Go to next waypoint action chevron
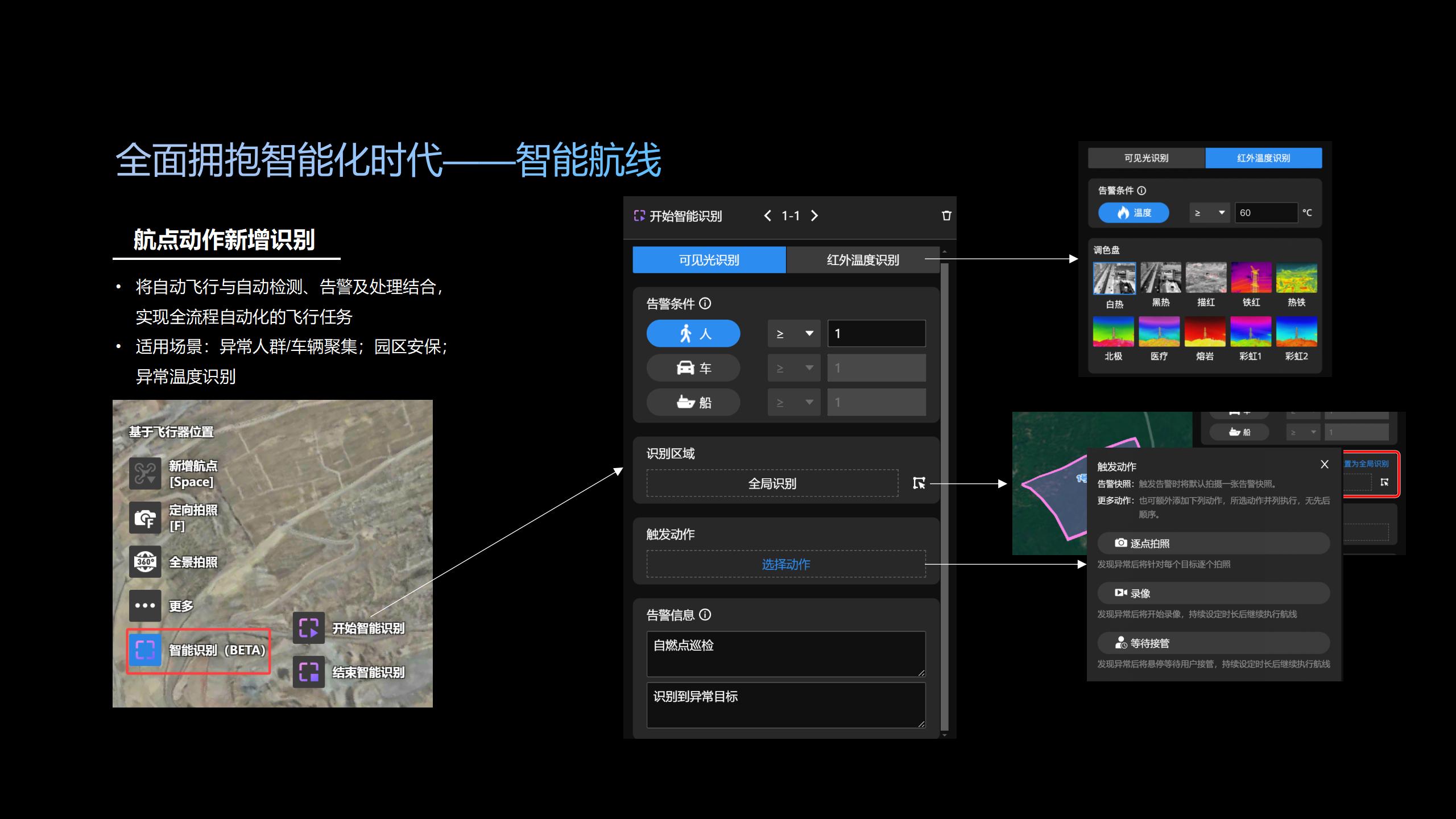1456x819 pixels. point(814,216)
